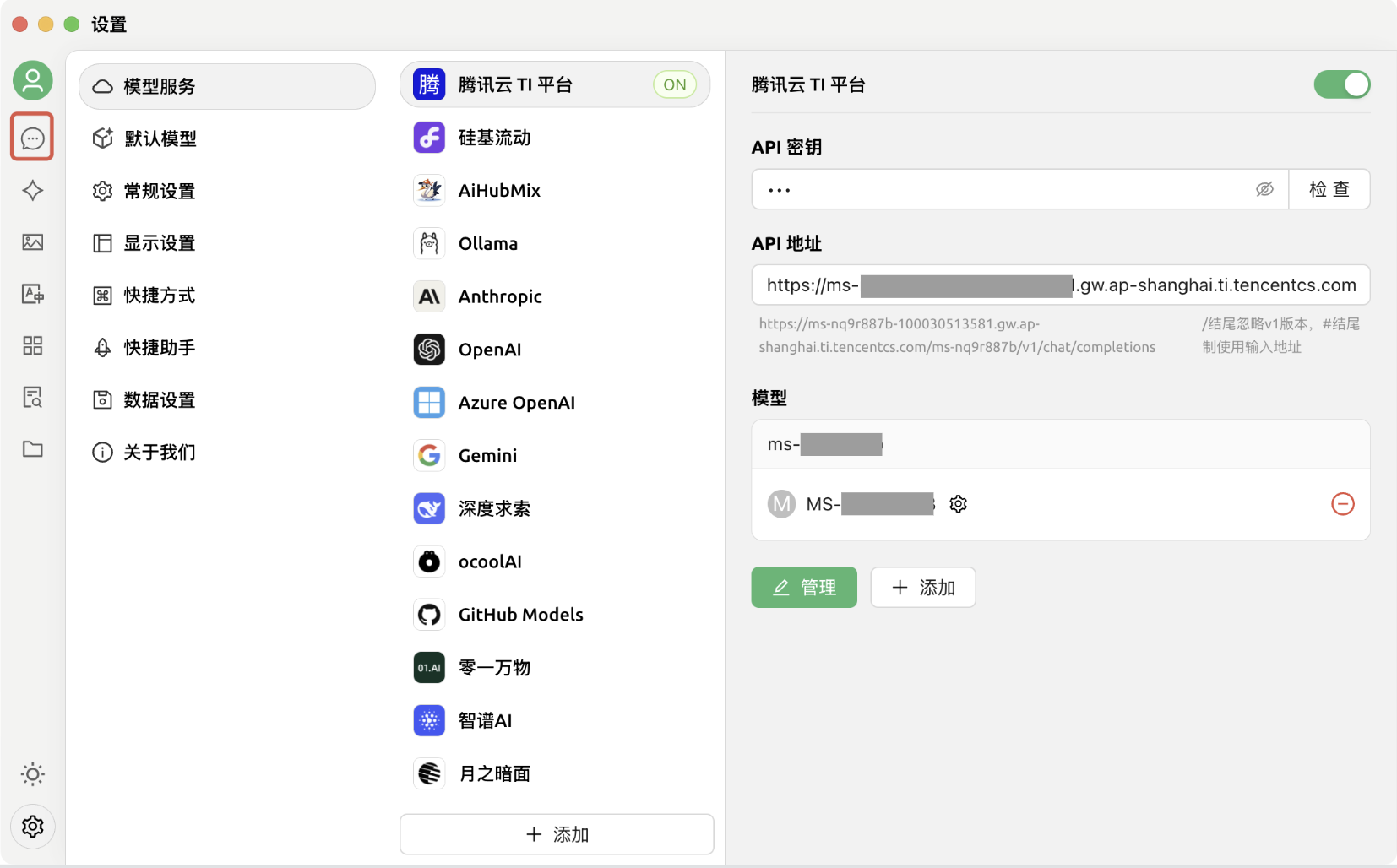
Task: Open the mini apps grid icon
Action: point(32,345)
